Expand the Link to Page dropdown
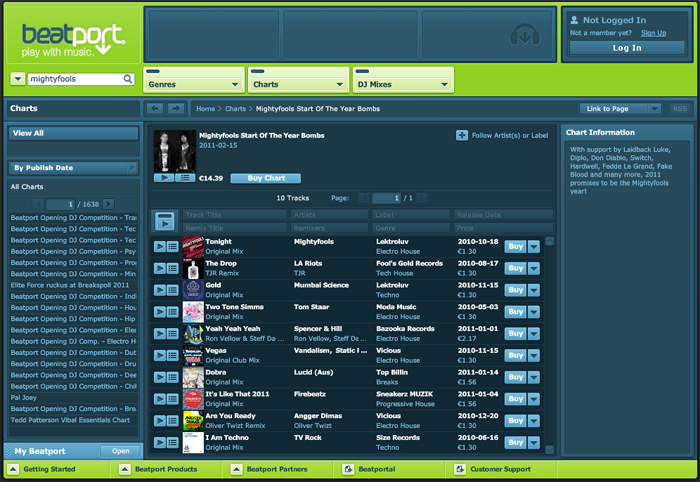 point(654,108)
